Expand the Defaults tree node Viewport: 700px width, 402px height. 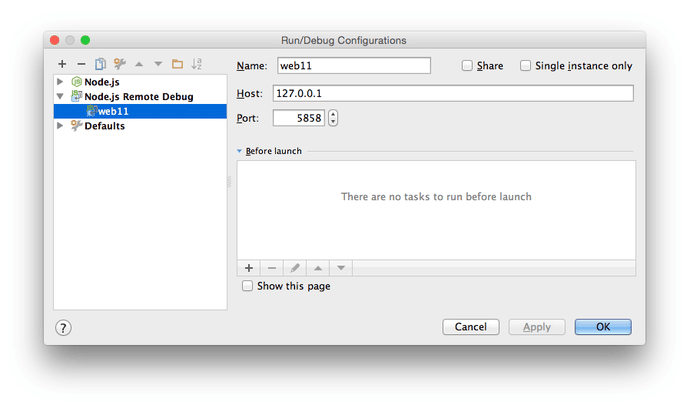tap(60, 126)
